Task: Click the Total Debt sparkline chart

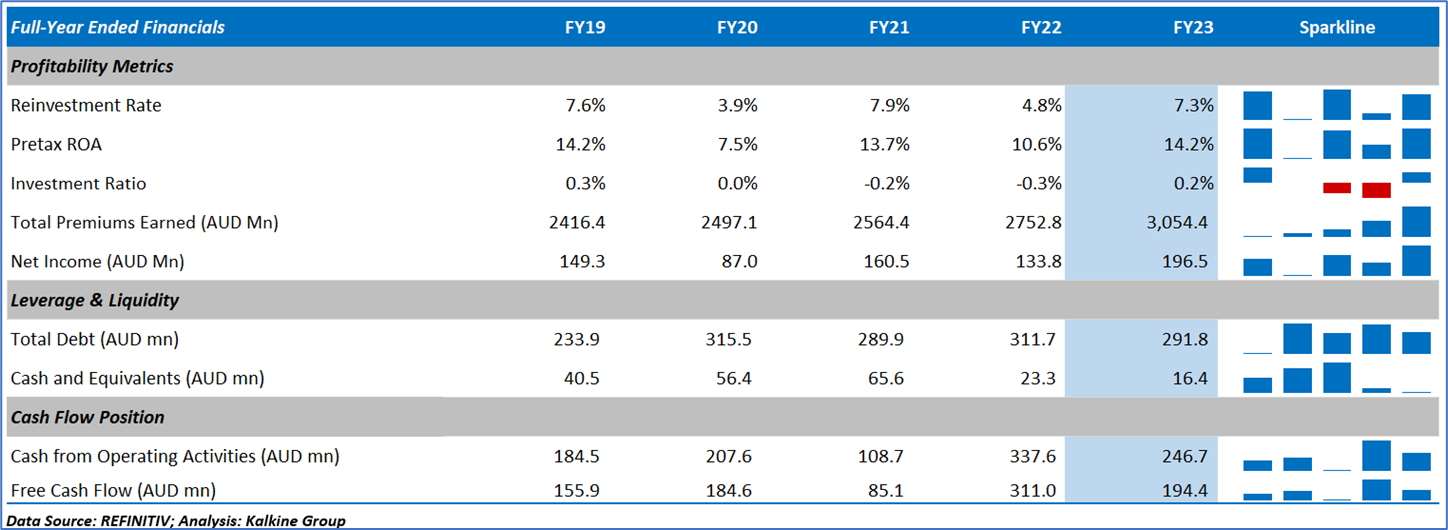Action: point(1336,339)
